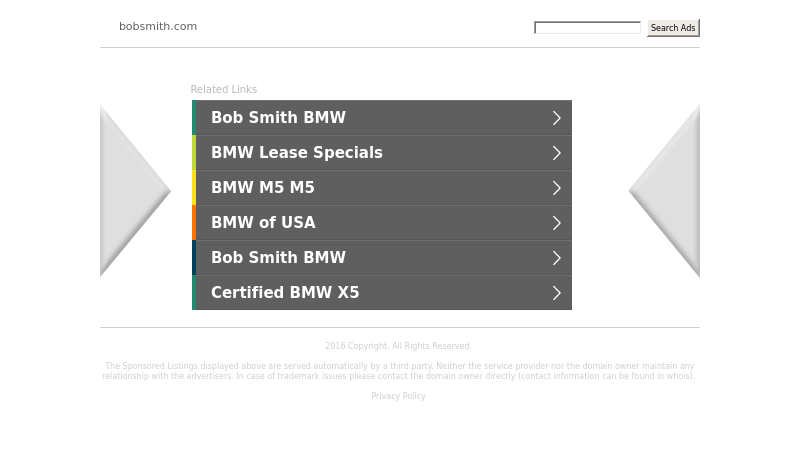Image resolution: width=800 pixels, height=456 pixels.
Task: Open the Privacy Policy link
Action: [x=398, y=396]
